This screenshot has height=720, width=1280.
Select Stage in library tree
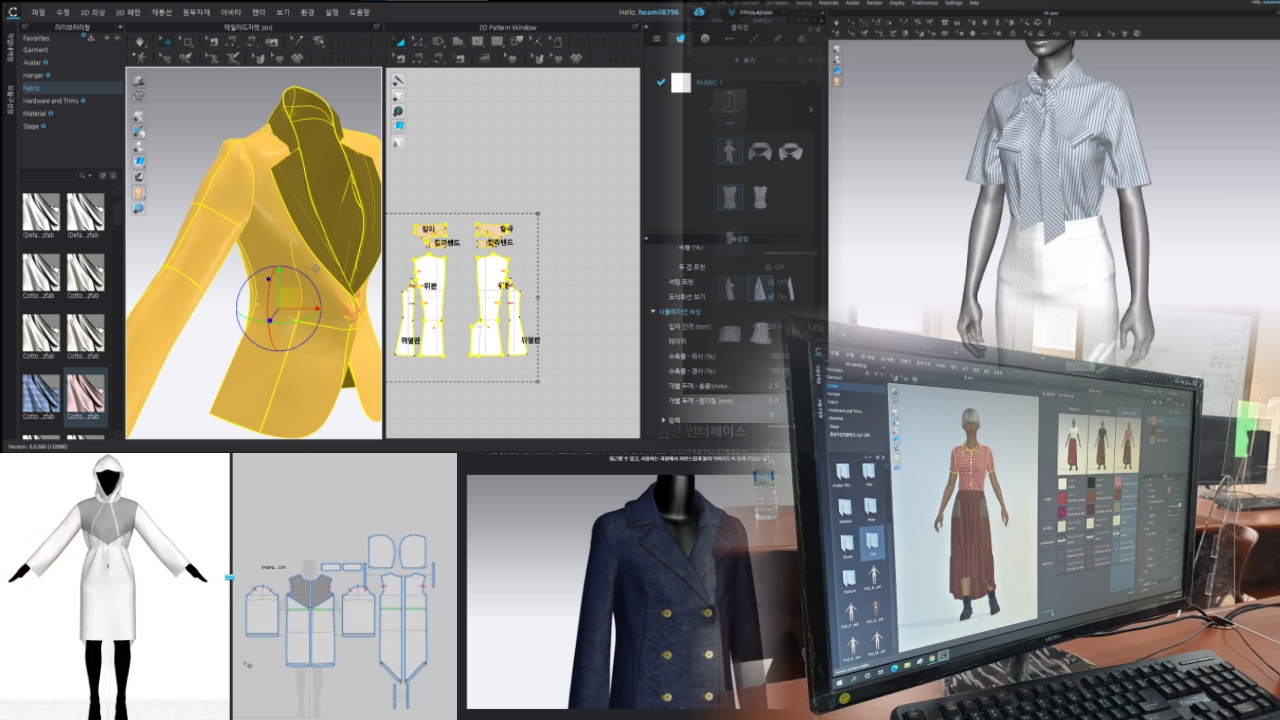[31, 126]
